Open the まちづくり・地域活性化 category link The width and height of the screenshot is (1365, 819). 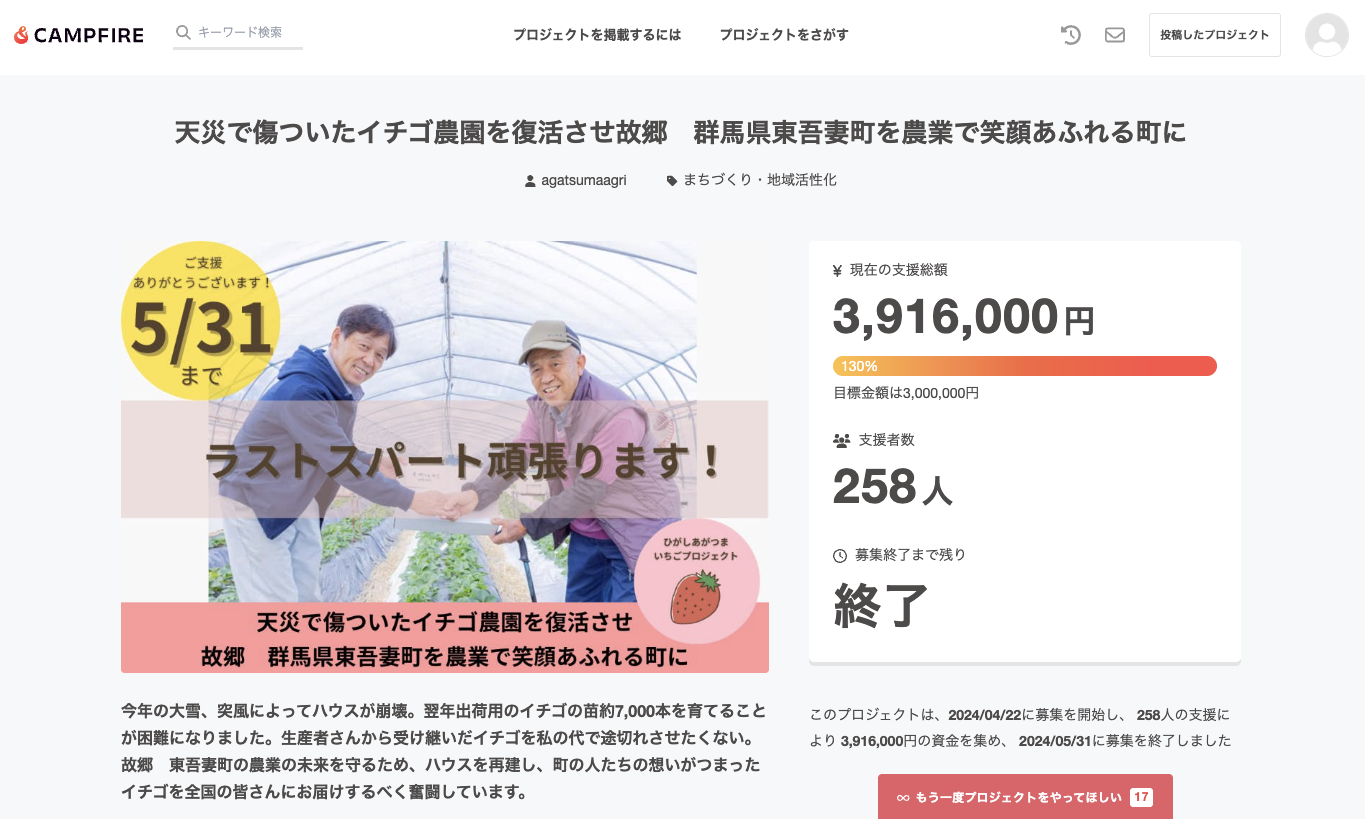click(760, 181)
